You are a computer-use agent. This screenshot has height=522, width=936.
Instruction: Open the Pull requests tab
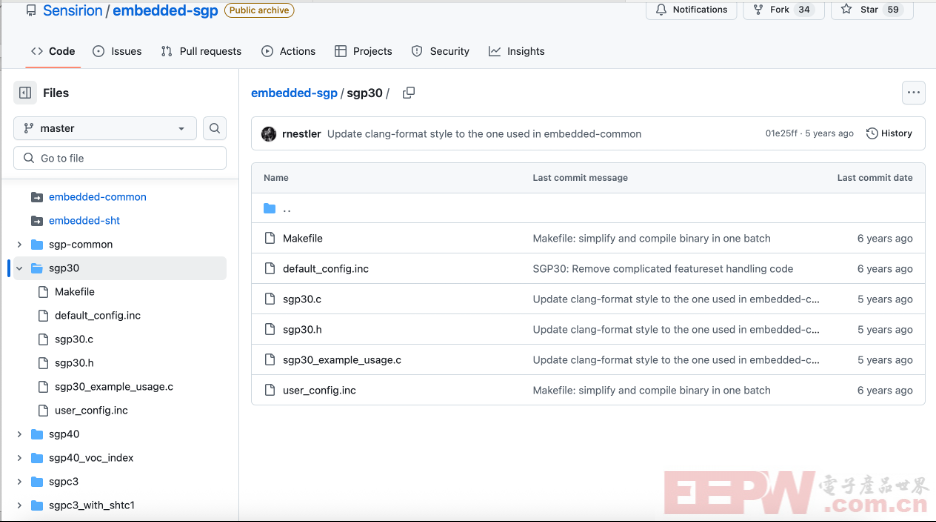pos(201,51)
